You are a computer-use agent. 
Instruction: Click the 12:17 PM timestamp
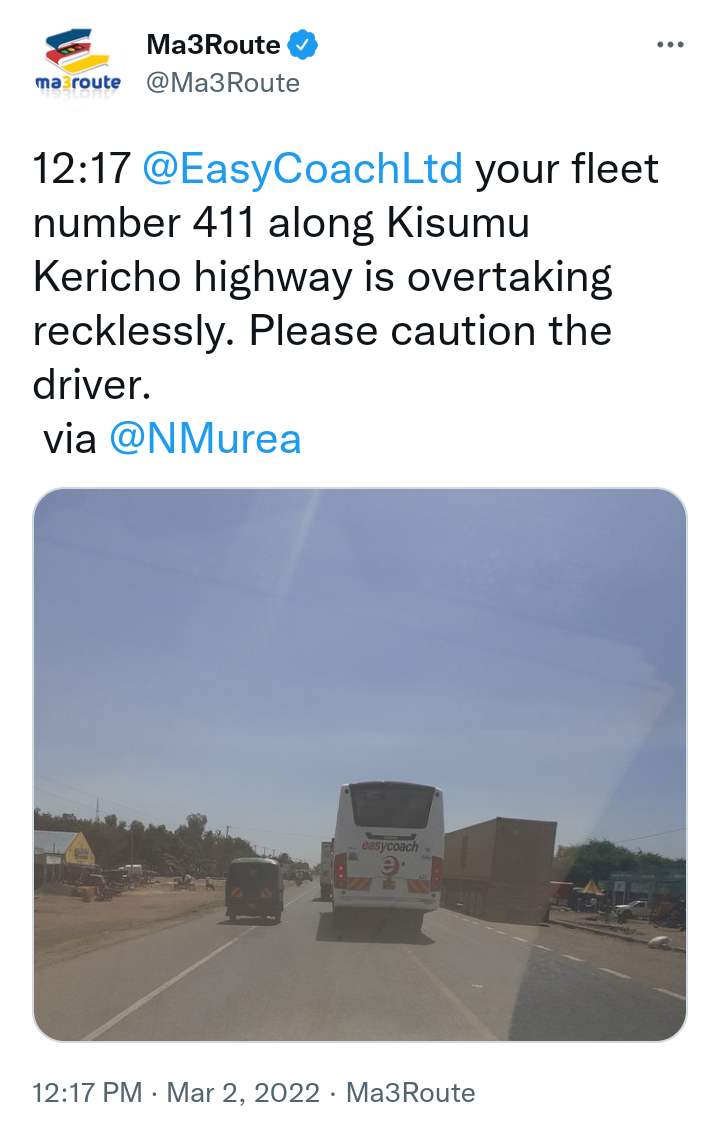(87, 1092)
